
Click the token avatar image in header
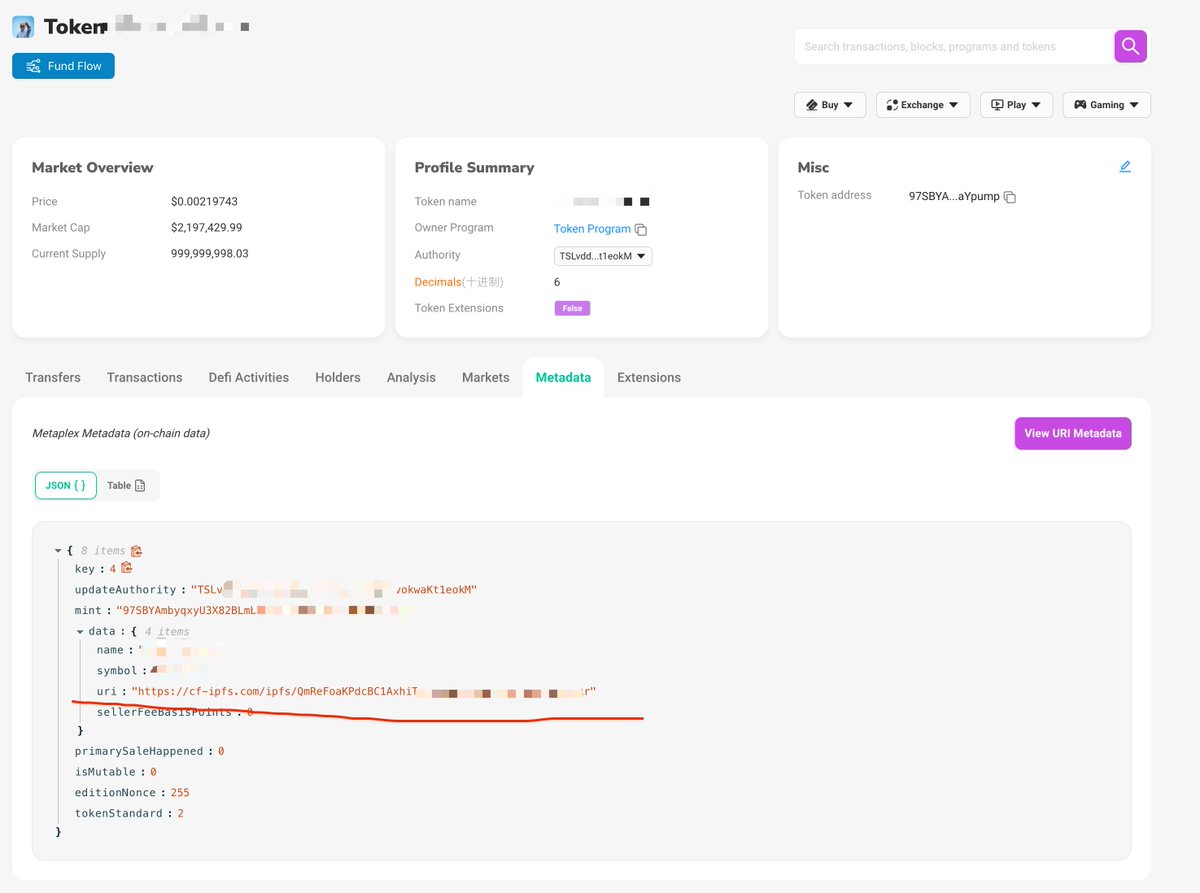tap(23, 27)
